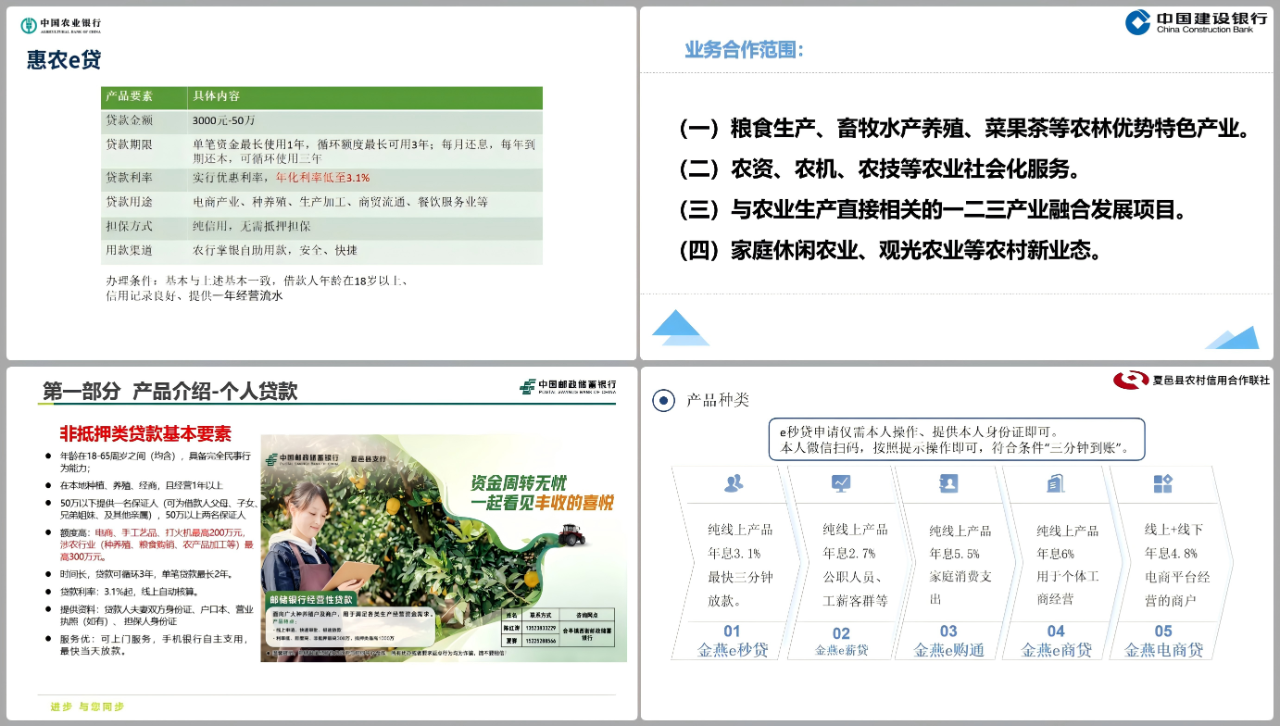Select the 业务合作范围 heading
Viewport: 1280px width, 726px height.
coord(744,50)
